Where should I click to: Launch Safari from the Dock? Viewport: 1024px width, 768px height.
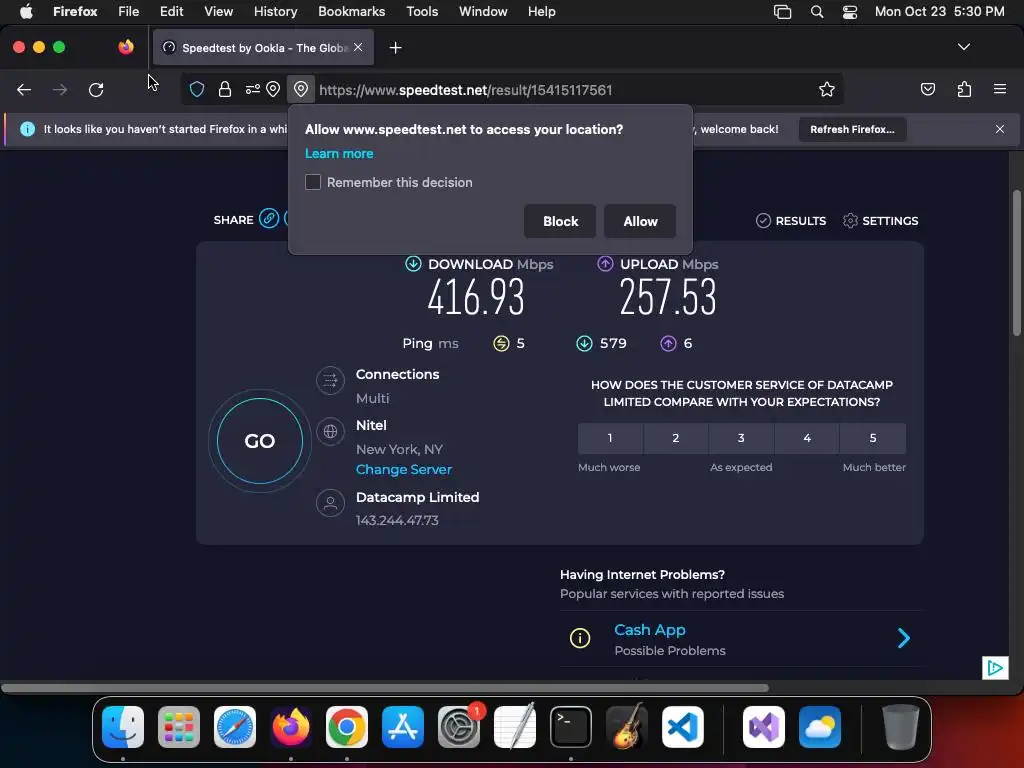coord(235,727)
